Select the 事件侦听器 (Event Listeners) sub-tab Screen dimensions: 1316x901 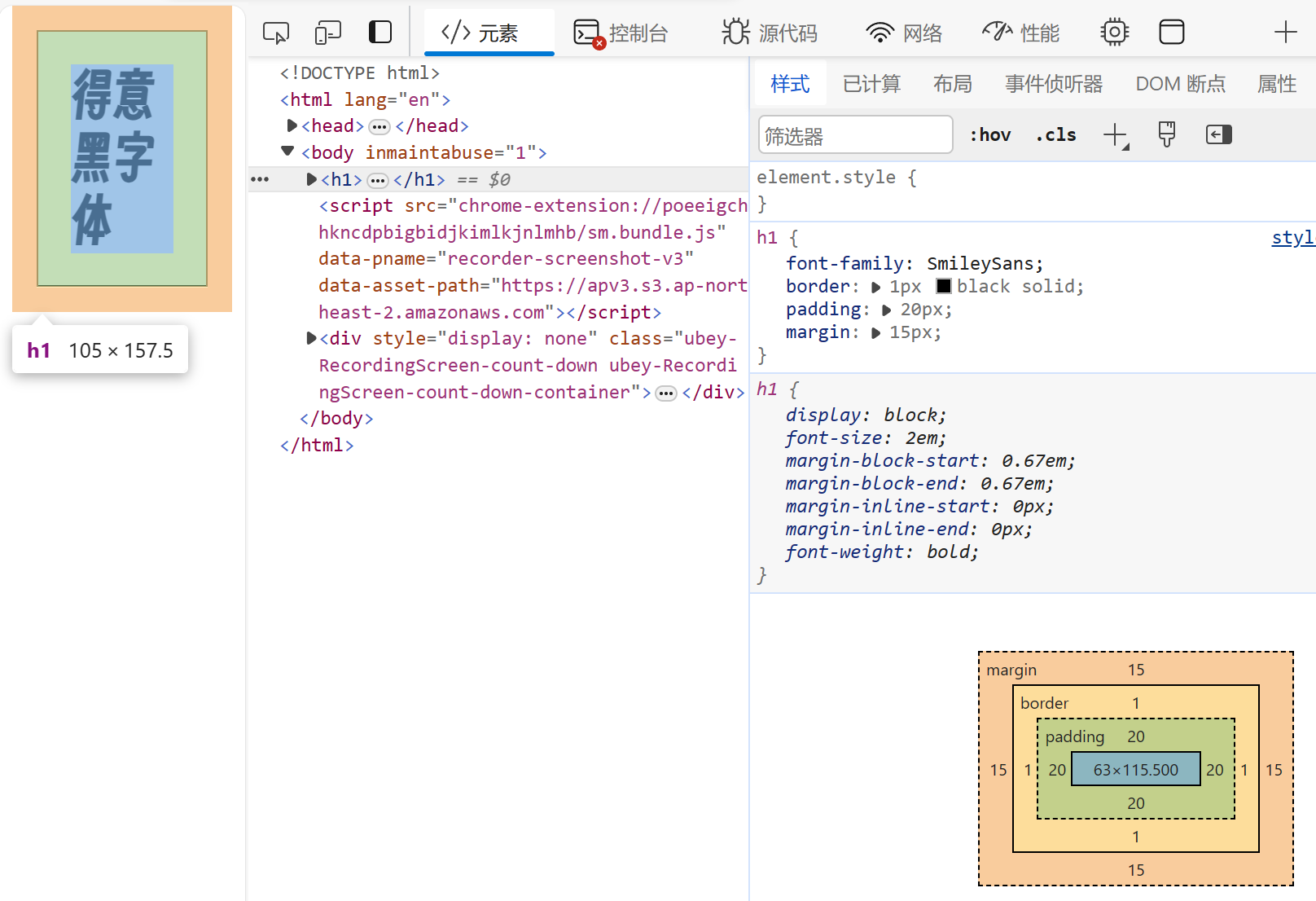[1054, 84]
